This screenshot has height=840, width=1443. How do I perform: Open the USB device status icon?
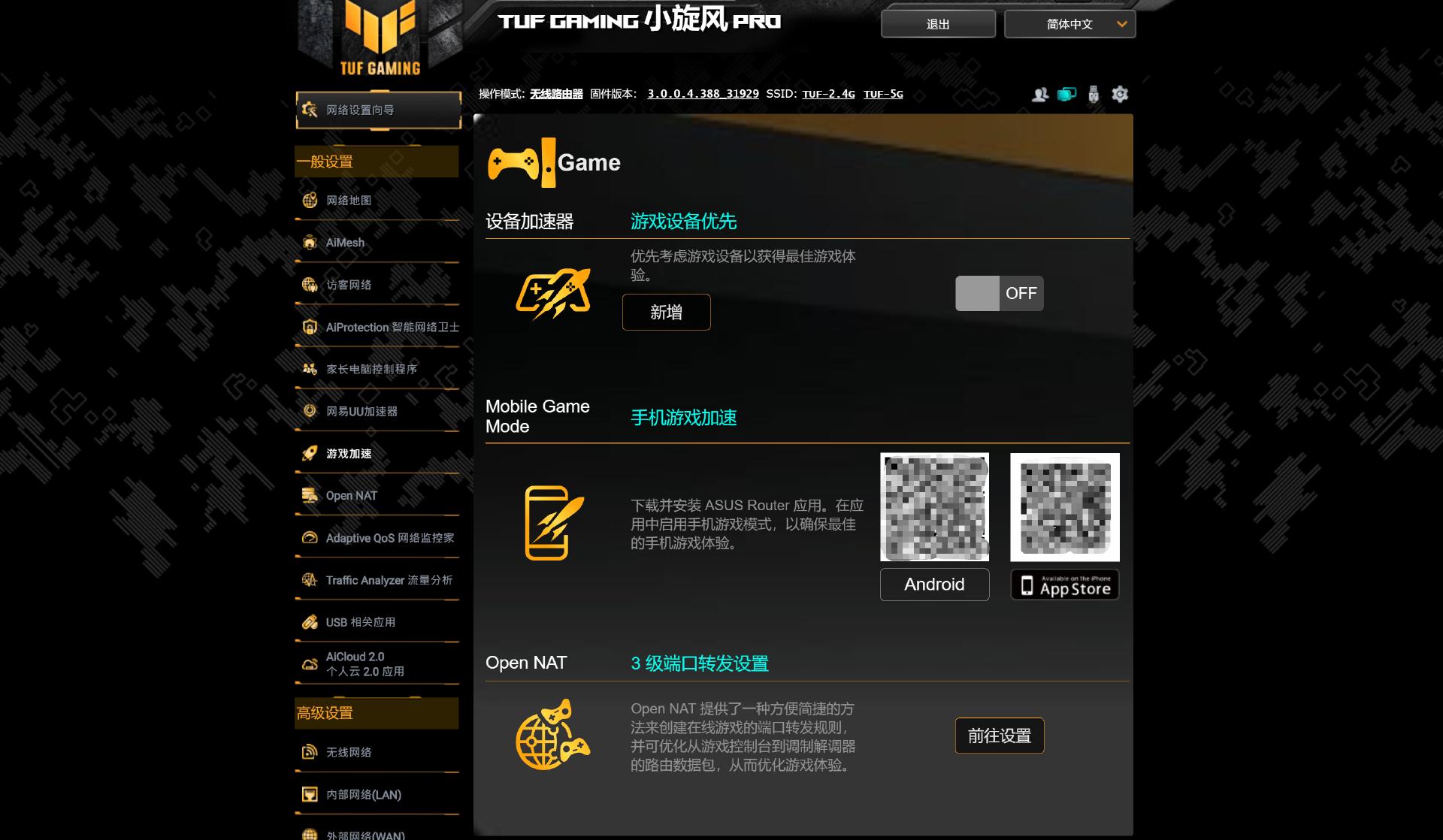pos(1092,94)
